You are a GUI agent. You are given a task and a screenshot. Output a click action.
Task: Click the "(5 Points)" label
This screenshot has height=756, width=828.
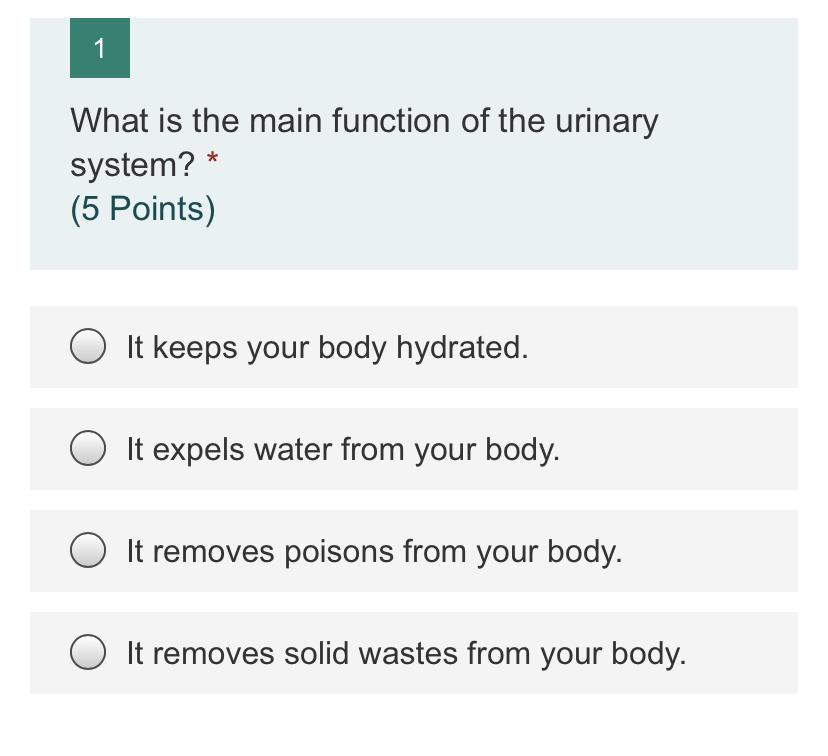coord(143,209)
